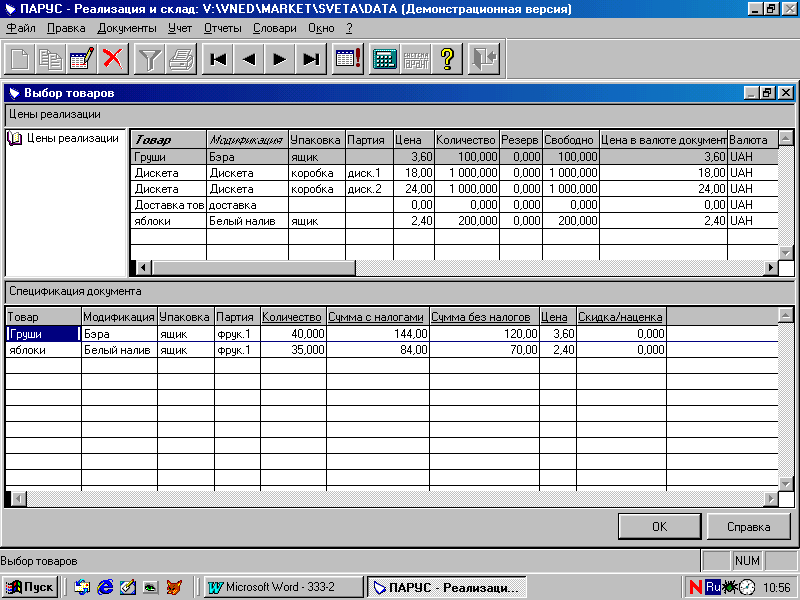This screenshot has width=800, height=600.
Task: Select the диск.2 batch cell
Action: tap(369, 189)
